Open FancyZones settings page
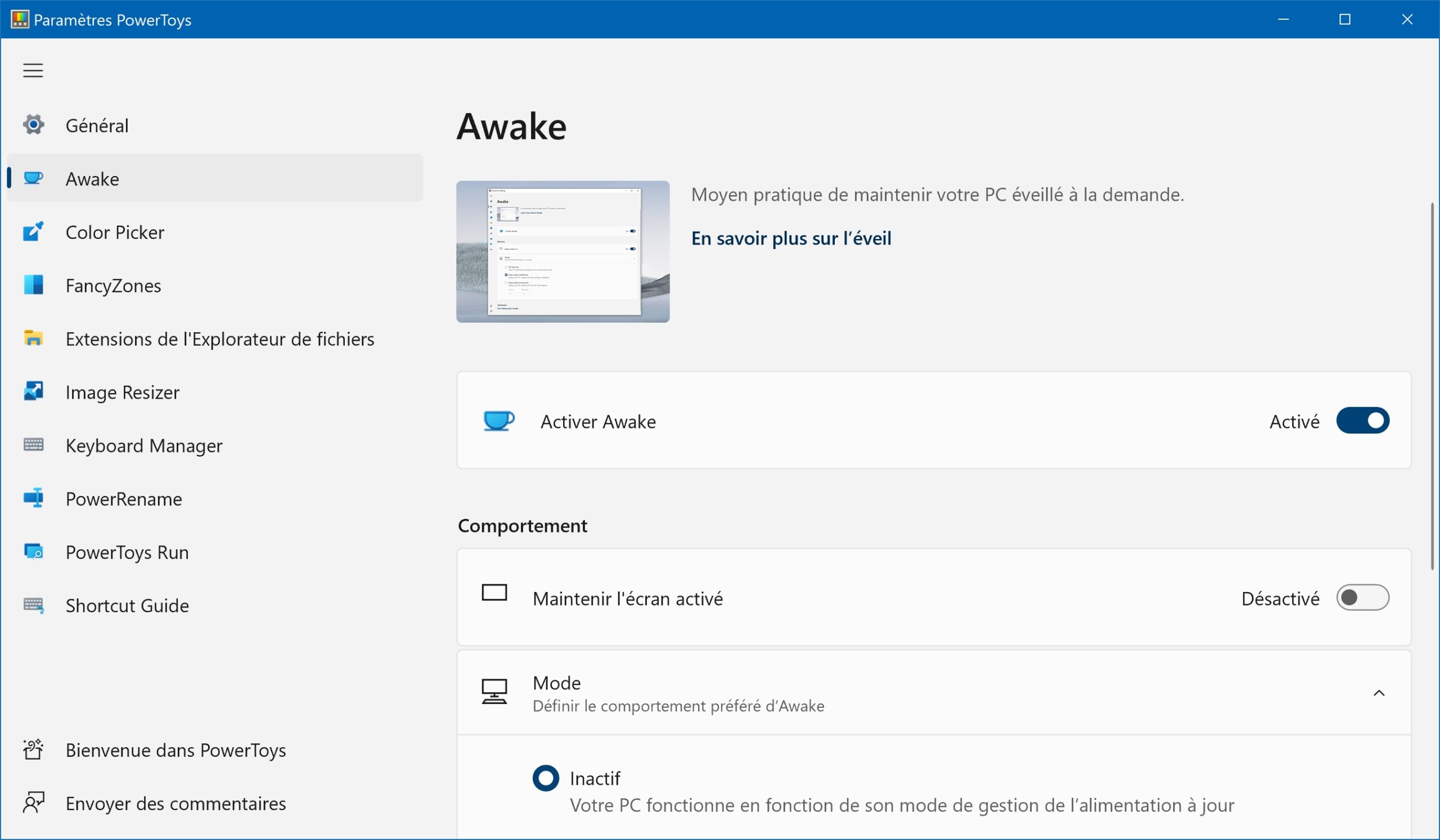This screenshot has width=1440, height=840. pyautogui.click(x=215, y=285)
